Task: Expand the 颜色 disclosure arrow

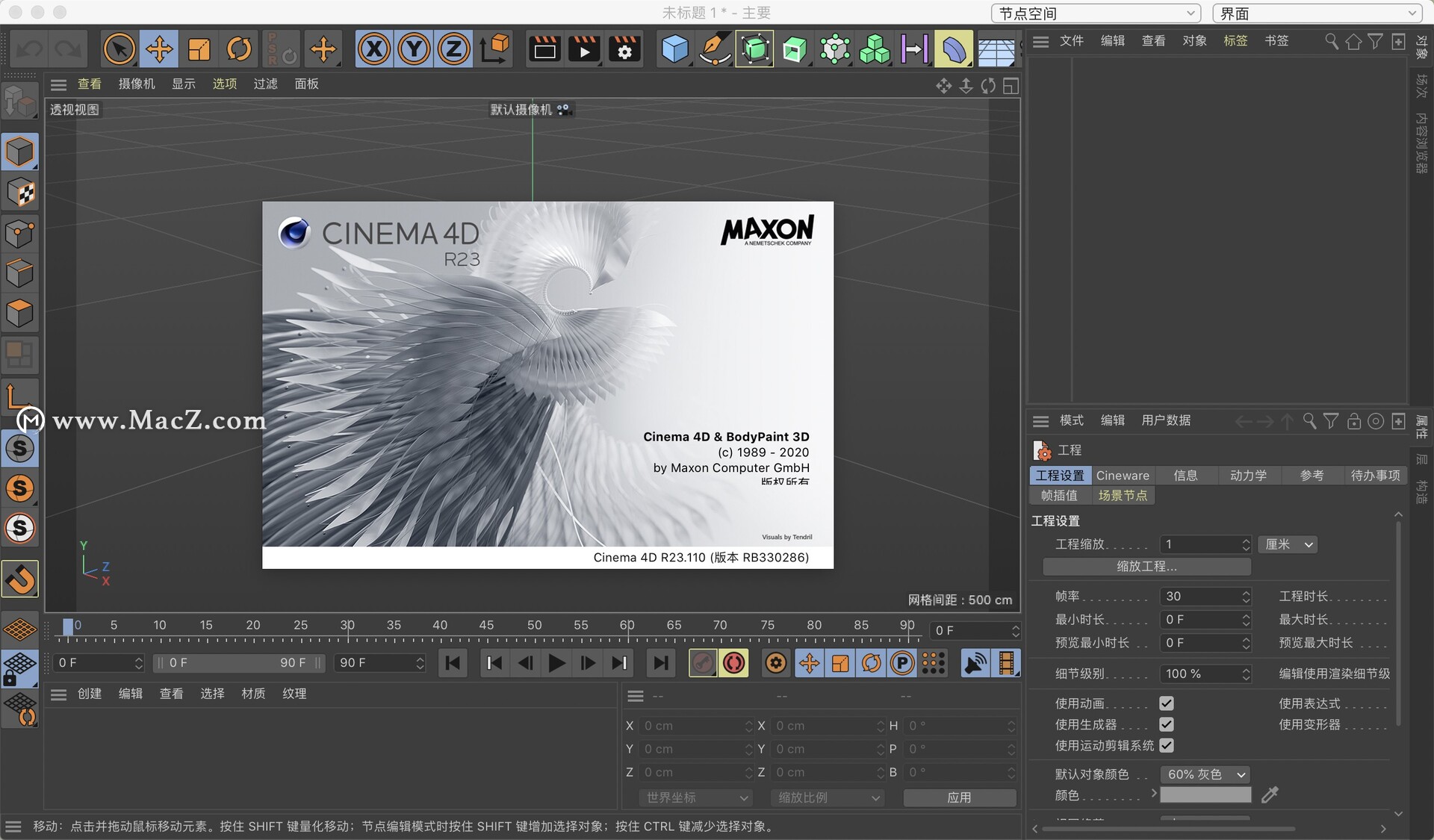Action: click(1154, 794)
